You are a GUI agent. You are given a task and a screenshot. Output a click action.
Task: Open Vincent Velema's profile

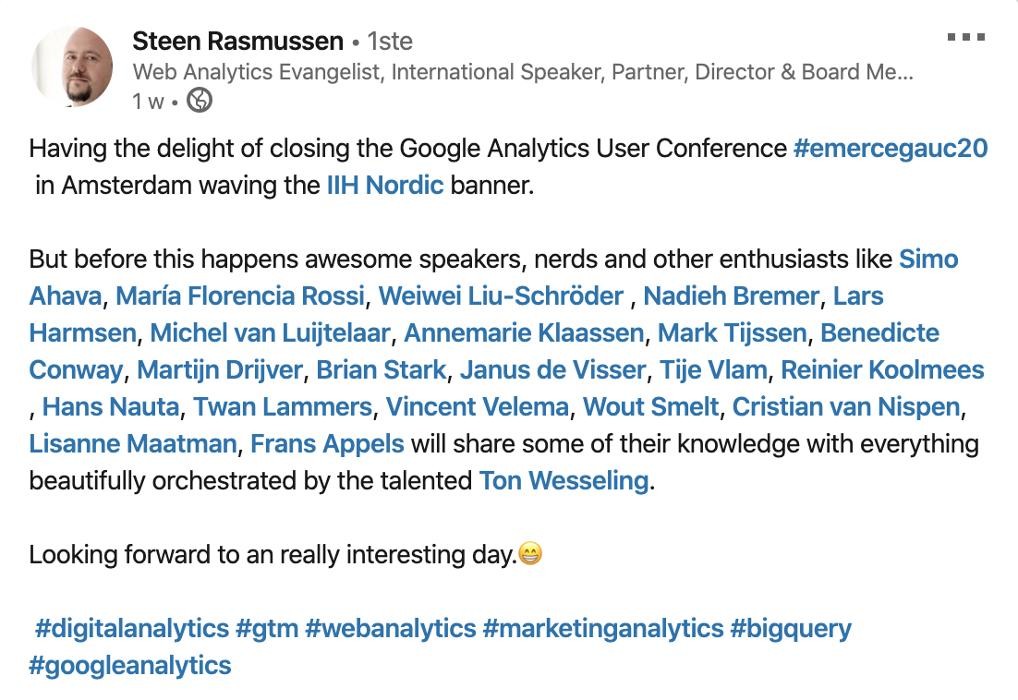pos(478,407)
